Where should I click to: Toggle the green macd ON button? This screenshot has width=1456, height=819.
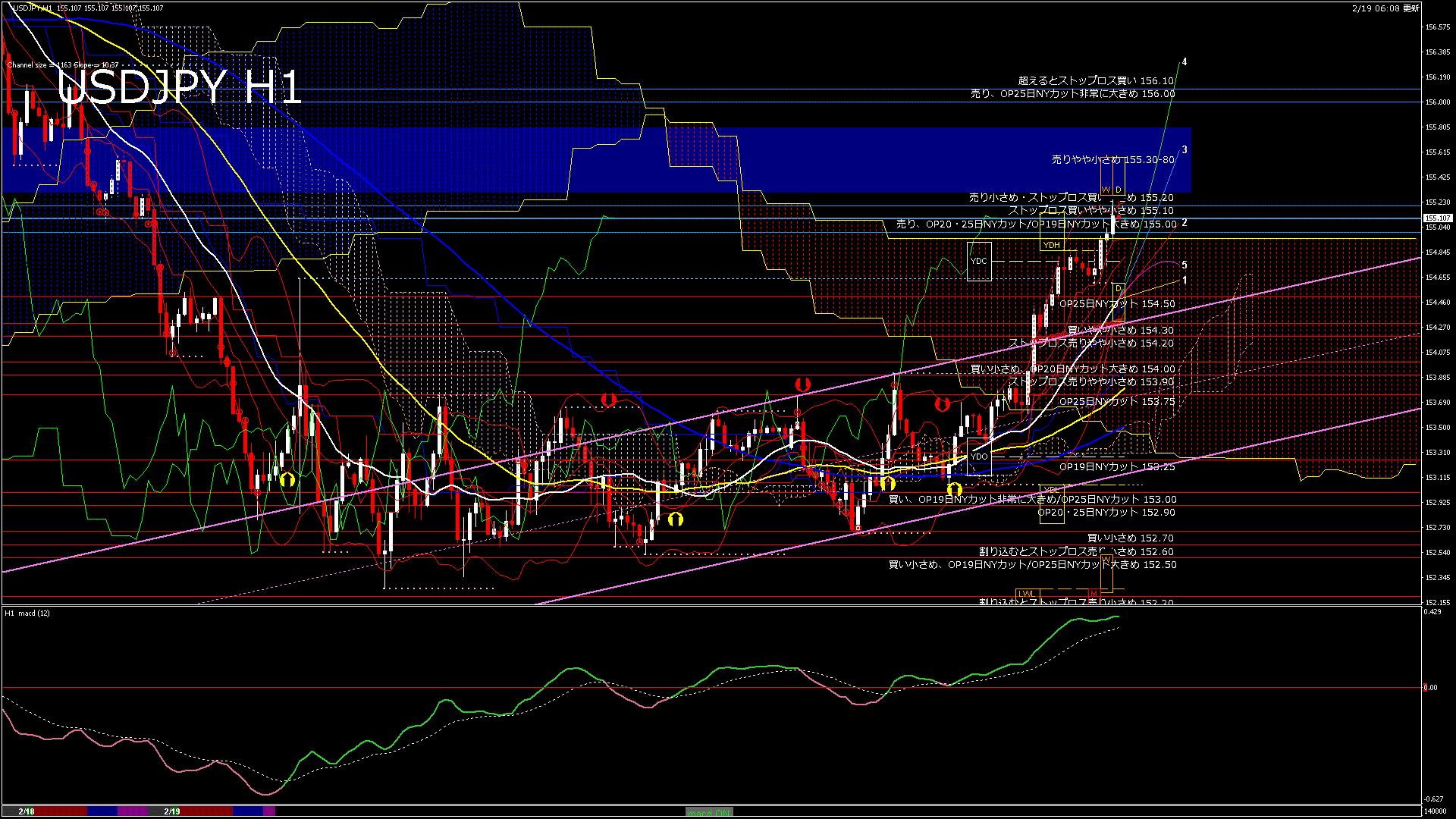[x=709, y=812]
